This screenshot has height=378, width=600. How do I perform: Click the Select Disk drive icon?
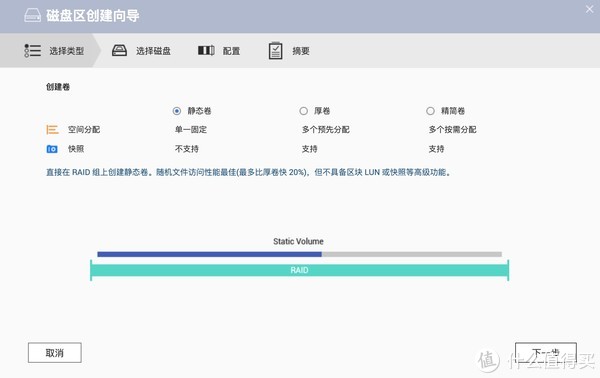click(x=119, y=51)
